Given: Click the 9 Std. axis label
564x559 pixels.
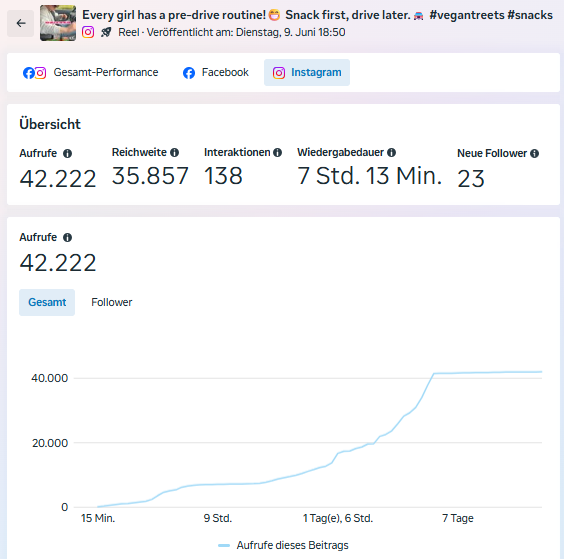Looking at the screenshot, I should (x=218, y=518).
